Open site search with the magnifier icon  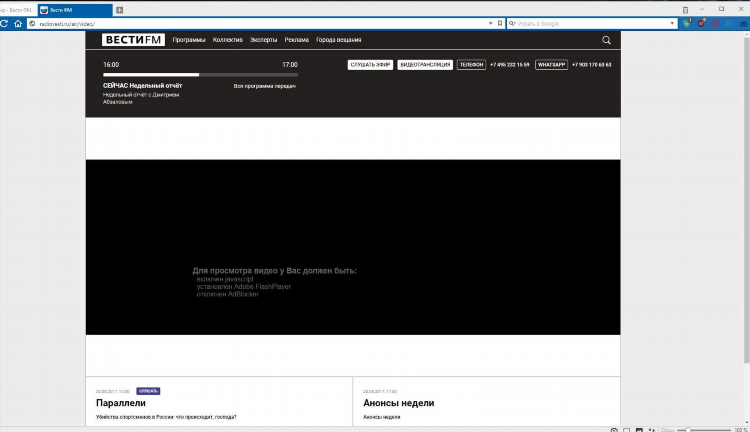click(x=606, y=40)
